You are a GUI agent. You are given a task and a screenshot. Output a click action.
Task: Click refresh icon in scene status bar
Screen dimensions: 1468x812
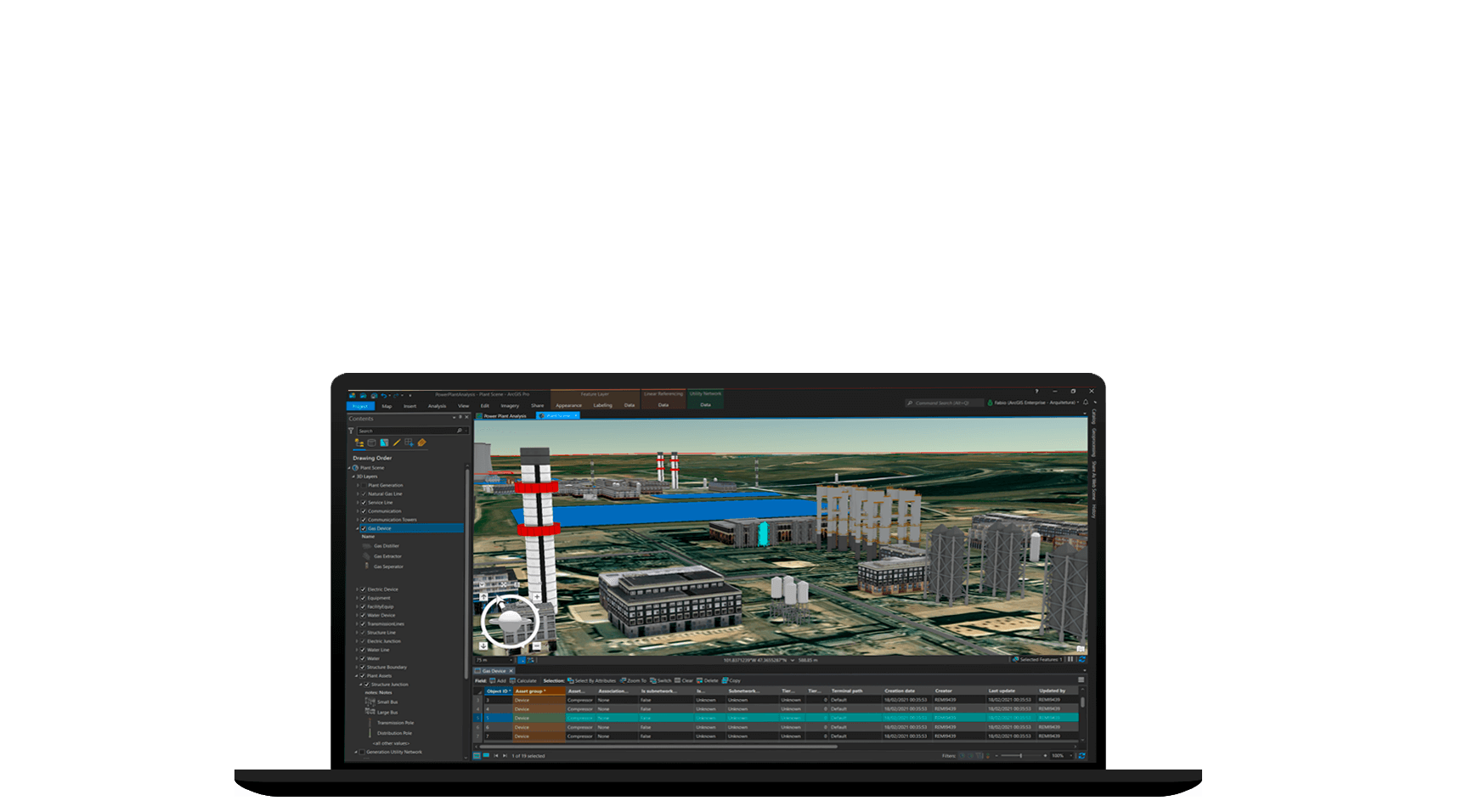point(1081,659)
